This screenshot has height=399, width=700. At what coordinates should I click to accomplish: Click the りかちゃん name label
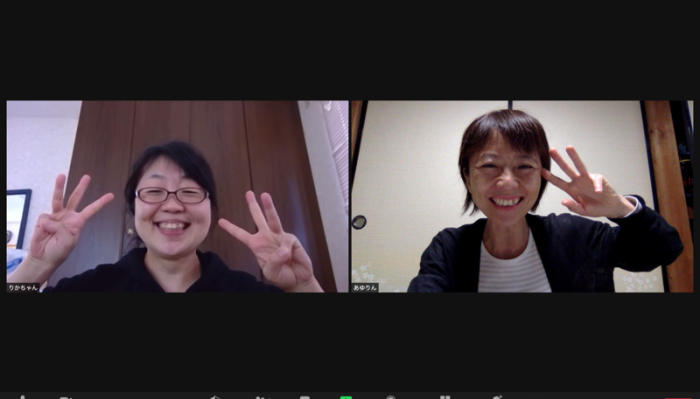(23, 288)
